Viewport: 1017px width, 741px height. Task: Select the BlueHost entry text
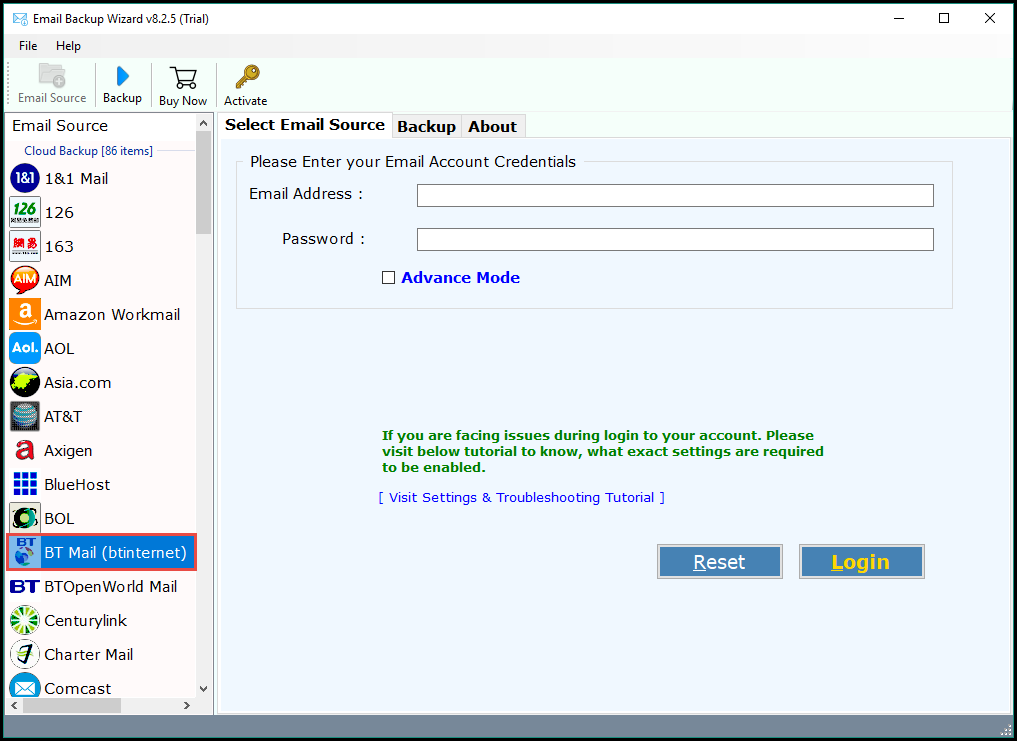pyautogui.click(x=77, y=485)
